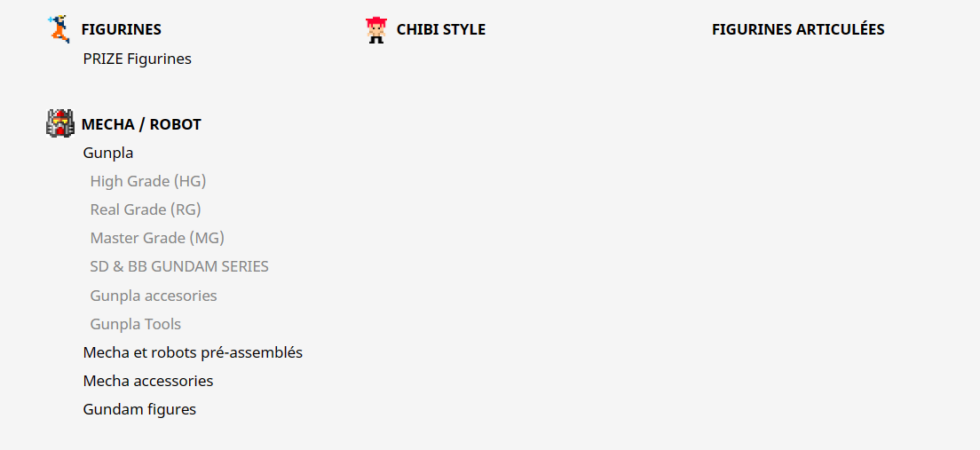The height and width of the screenshot is (450, 980).
Task: Go to Gunpla Tools page
Action: [x=135, y=324]
